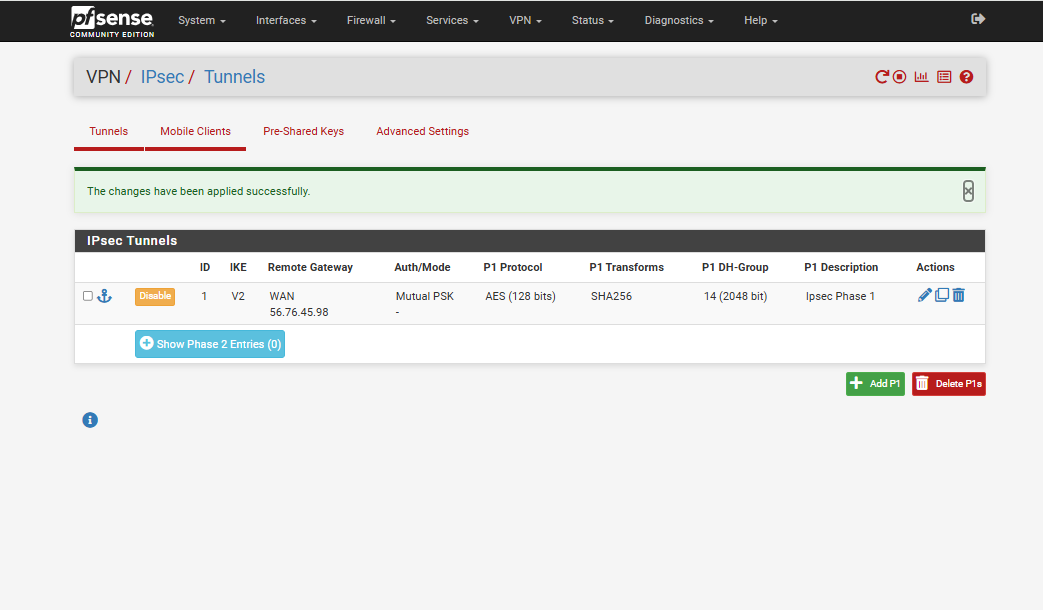
Task: Click the restart IPsec service icon
Action: coord(882,77)
